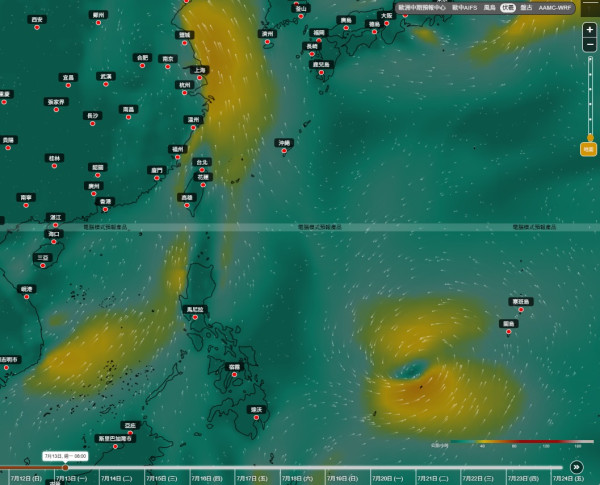
Task: Click the red marker for 台北
Action: (x=202, y=170)
